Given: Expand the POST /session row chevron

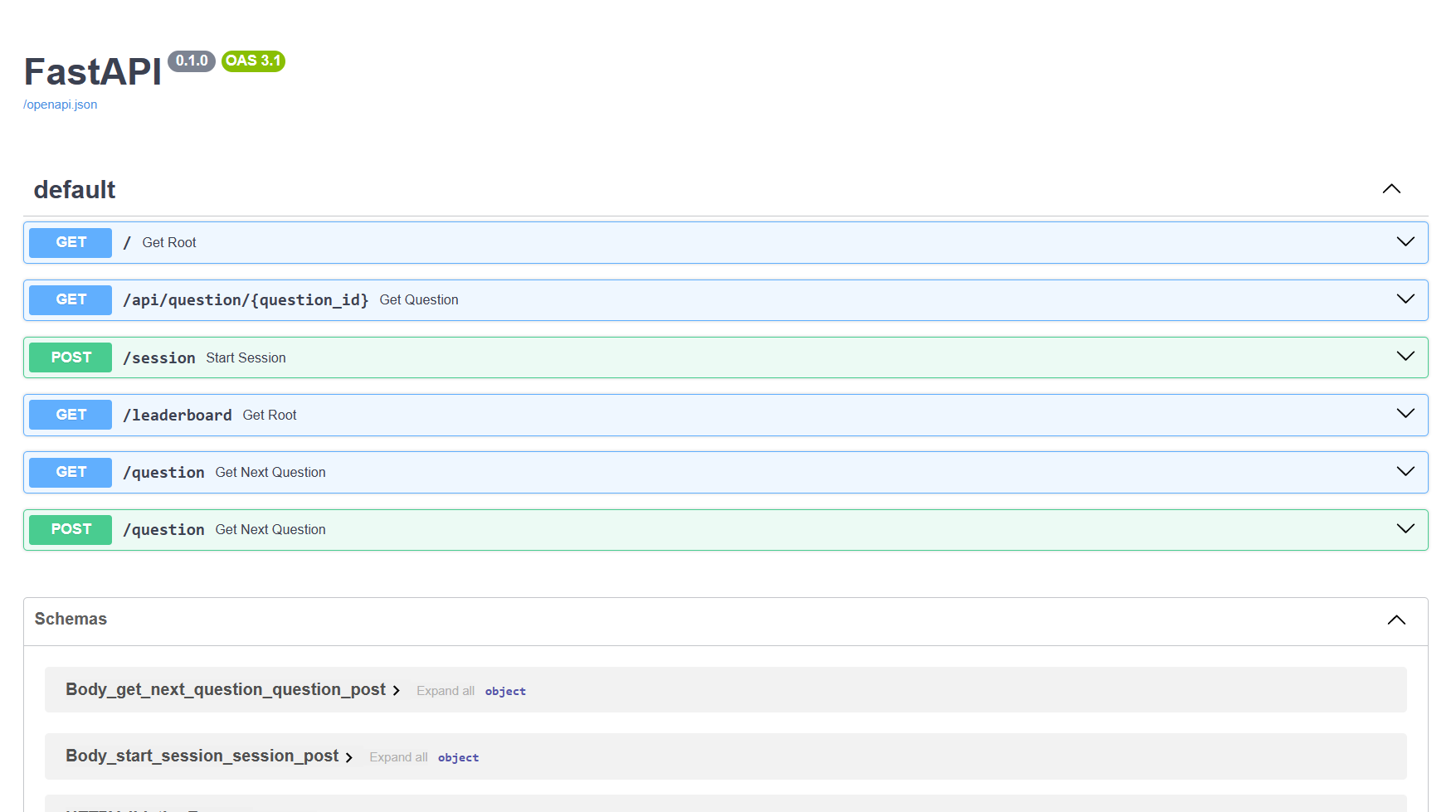Looking at the screenshot, I should [x=1405, y=356].
